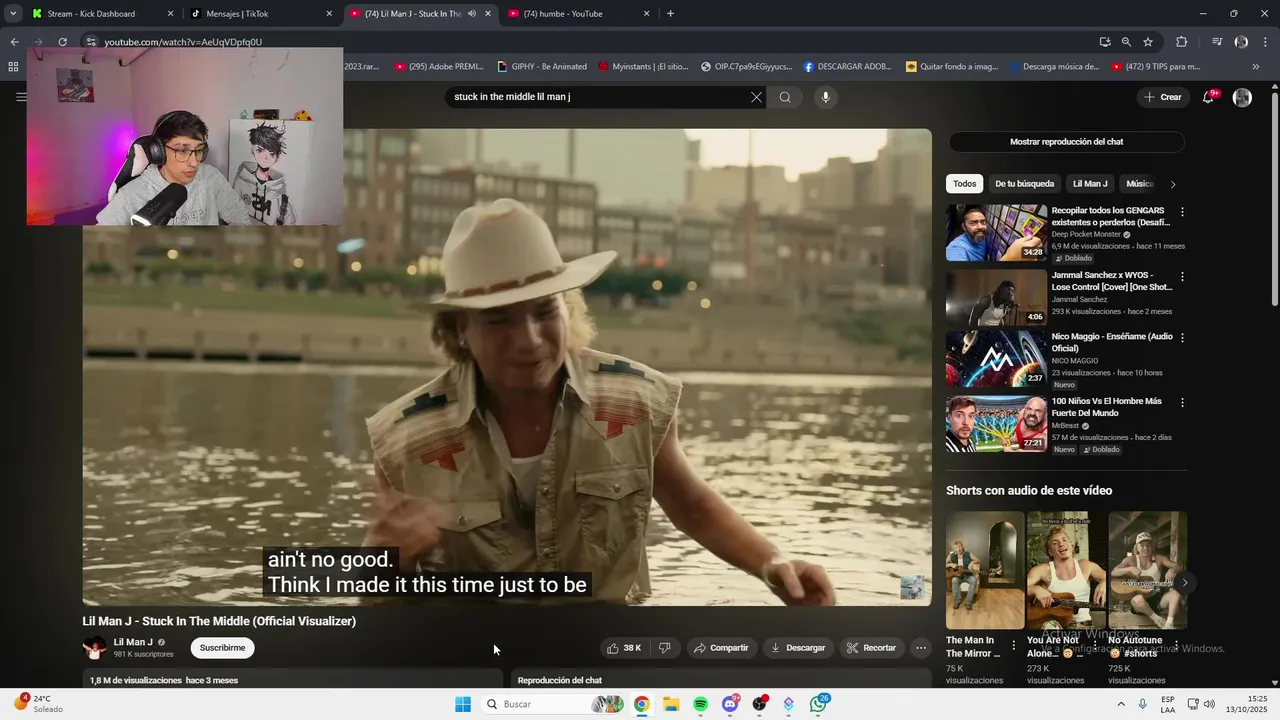Click the YouTube search magnifier button
This screenshot has height=720, width=1280.
(785, 97)
